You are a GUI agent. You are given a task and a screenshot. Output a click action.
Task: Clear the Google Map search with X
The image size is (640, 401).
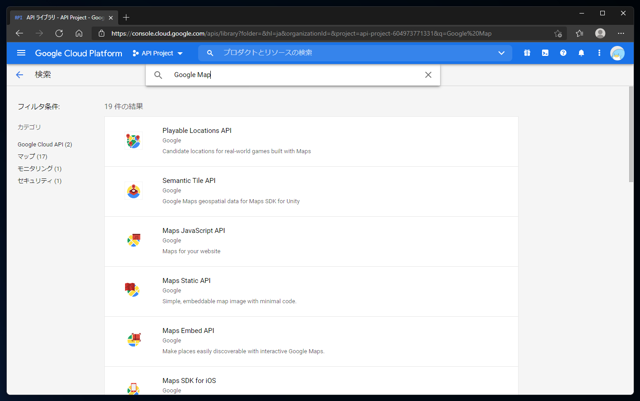[x=428, y=75]
